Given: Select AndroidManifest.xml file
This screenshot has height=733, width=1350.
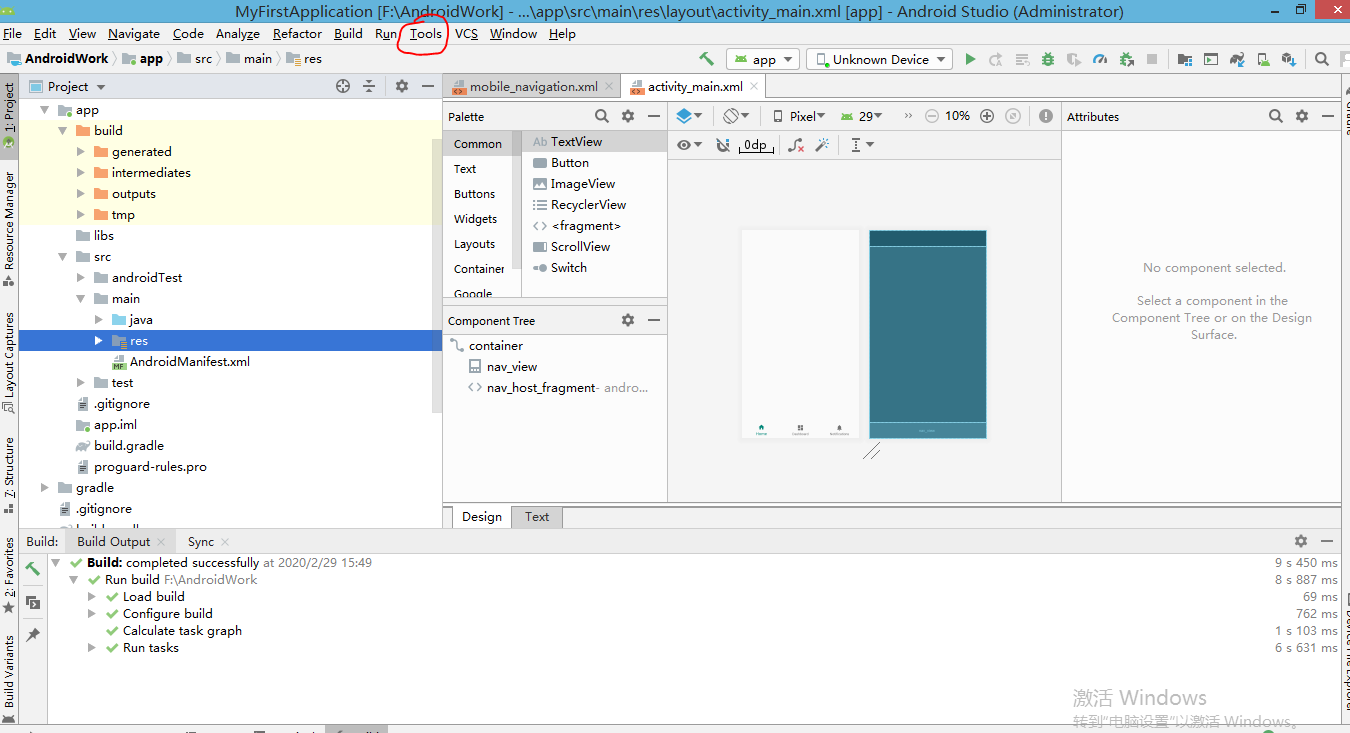Looking at the screenshot, I should pyautogui.click(x=190, y=362).
